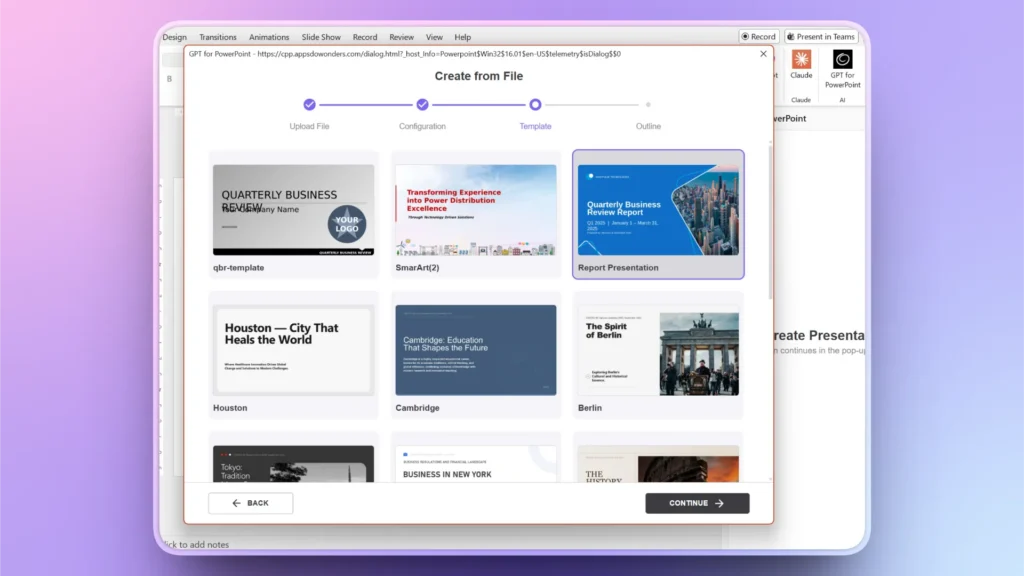Select the qbr-template thumbnail
Screen dimensions: 1024x576
293,210
